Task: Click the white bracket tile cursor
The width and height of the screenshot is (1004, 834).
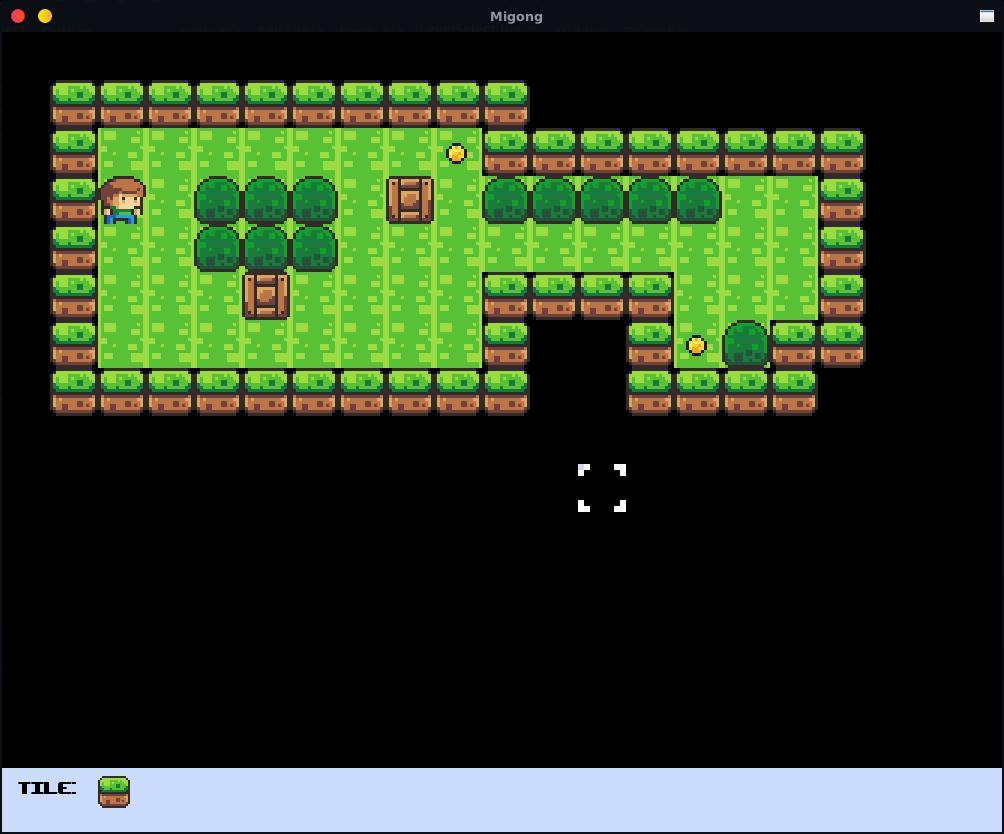Action: tap(602, 488)
